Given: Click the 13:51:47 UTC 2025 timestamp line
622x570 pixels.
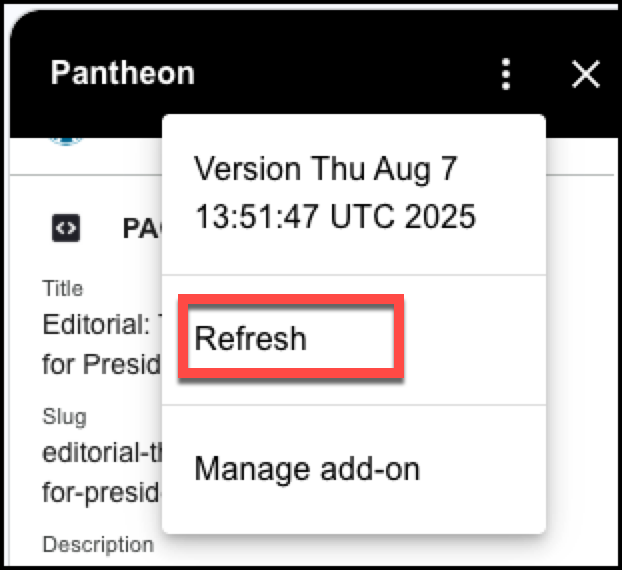Looking at the screenshot, I should click(x=335, y=216).
